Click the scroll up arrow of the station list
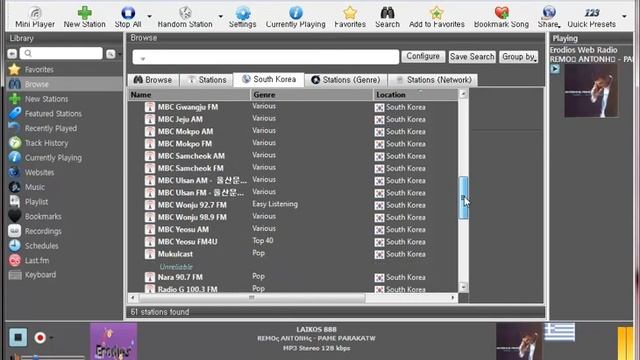The height and width of the screenshot is (360, 640). tap(463, 94)
